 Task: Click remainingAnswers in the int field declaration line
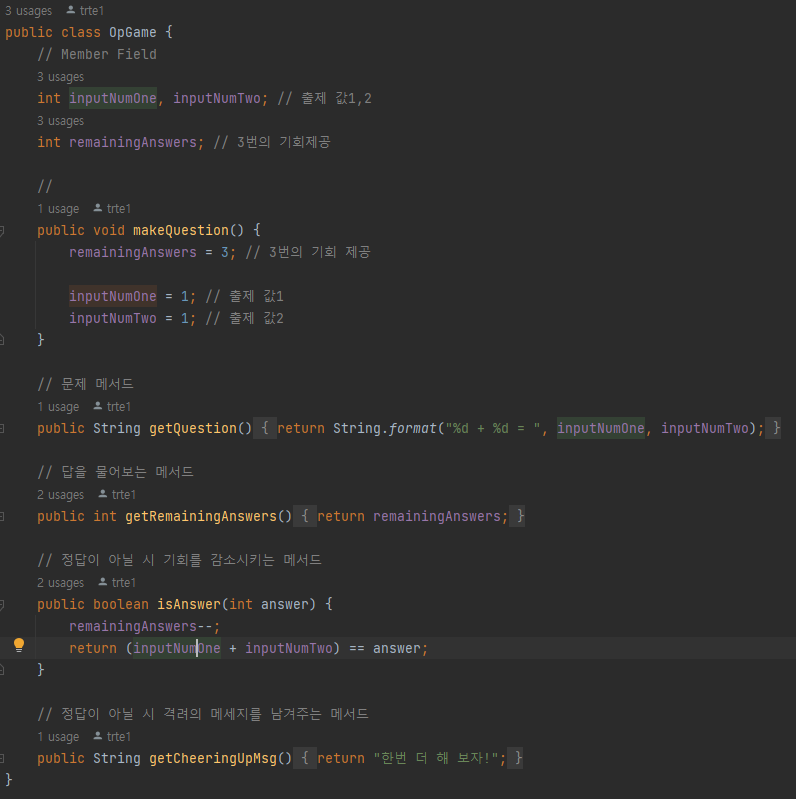pyautogui.click(x=132, y=142)
